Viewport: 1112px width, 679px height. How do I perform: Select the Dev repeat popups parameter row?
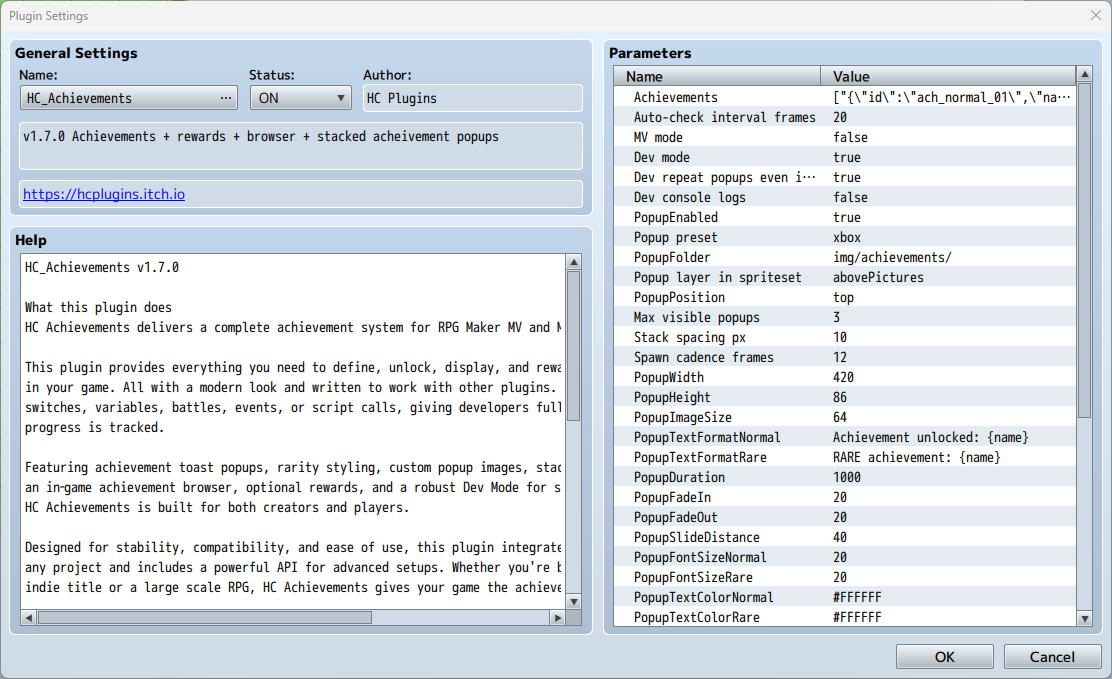pos(845,177)
